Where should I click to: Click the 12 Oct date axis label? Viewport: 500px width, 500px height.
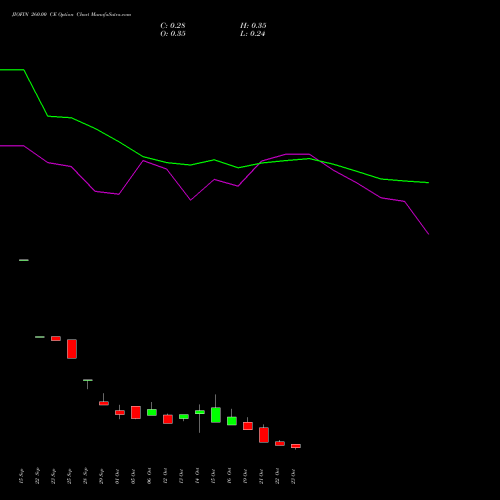click(165, 476)
